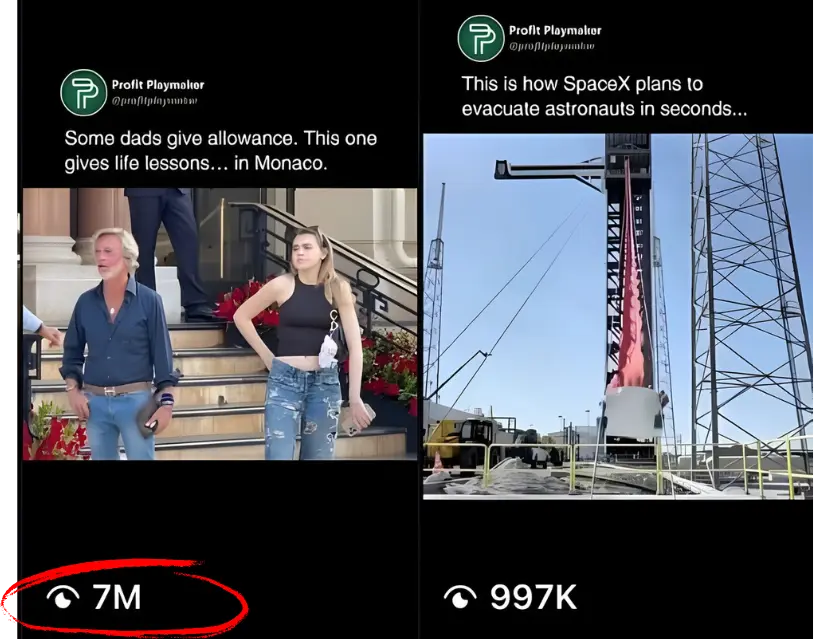
Task: Click the red flowers by the stairs
Action: [x=247, y=304]
